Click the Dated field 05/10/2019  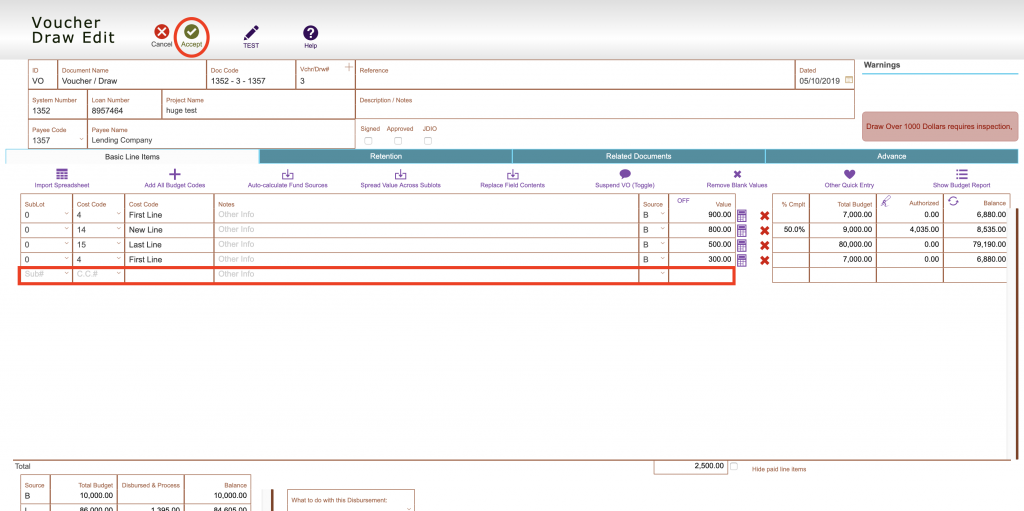[825, 75]
